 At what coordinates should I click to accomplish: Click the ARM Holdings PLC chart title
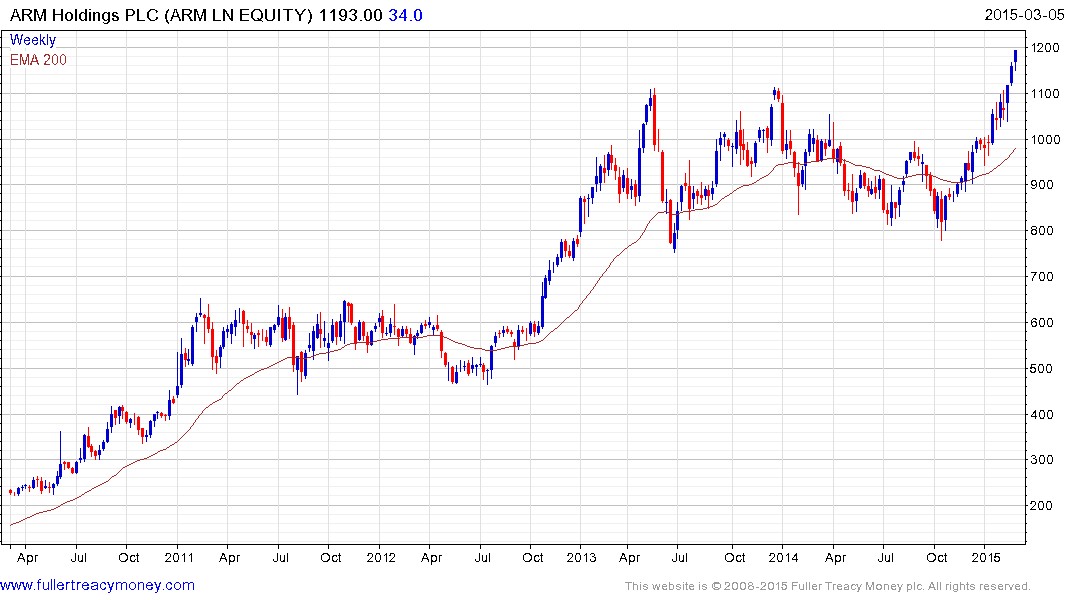161,15
